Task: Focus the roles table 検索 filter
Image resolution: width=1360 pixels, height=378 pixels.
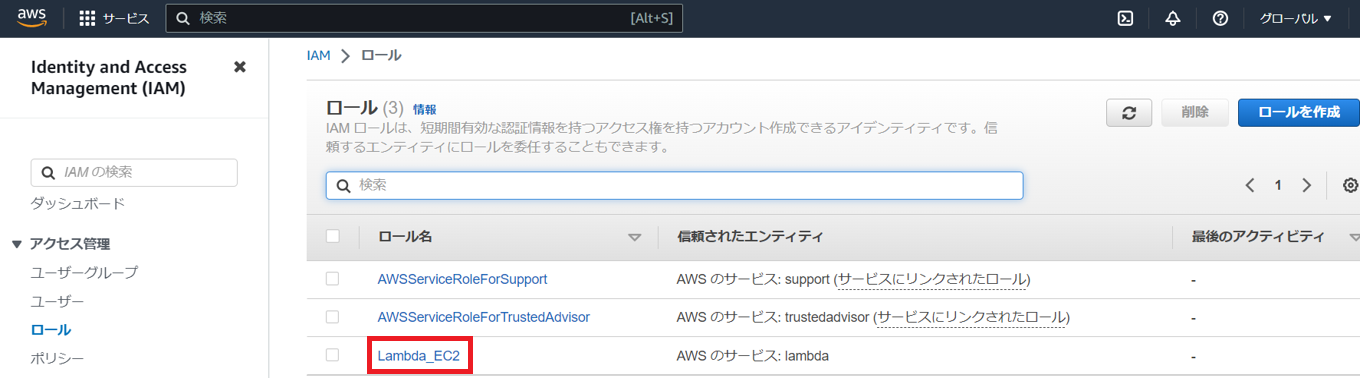Action: click(674, 185)
